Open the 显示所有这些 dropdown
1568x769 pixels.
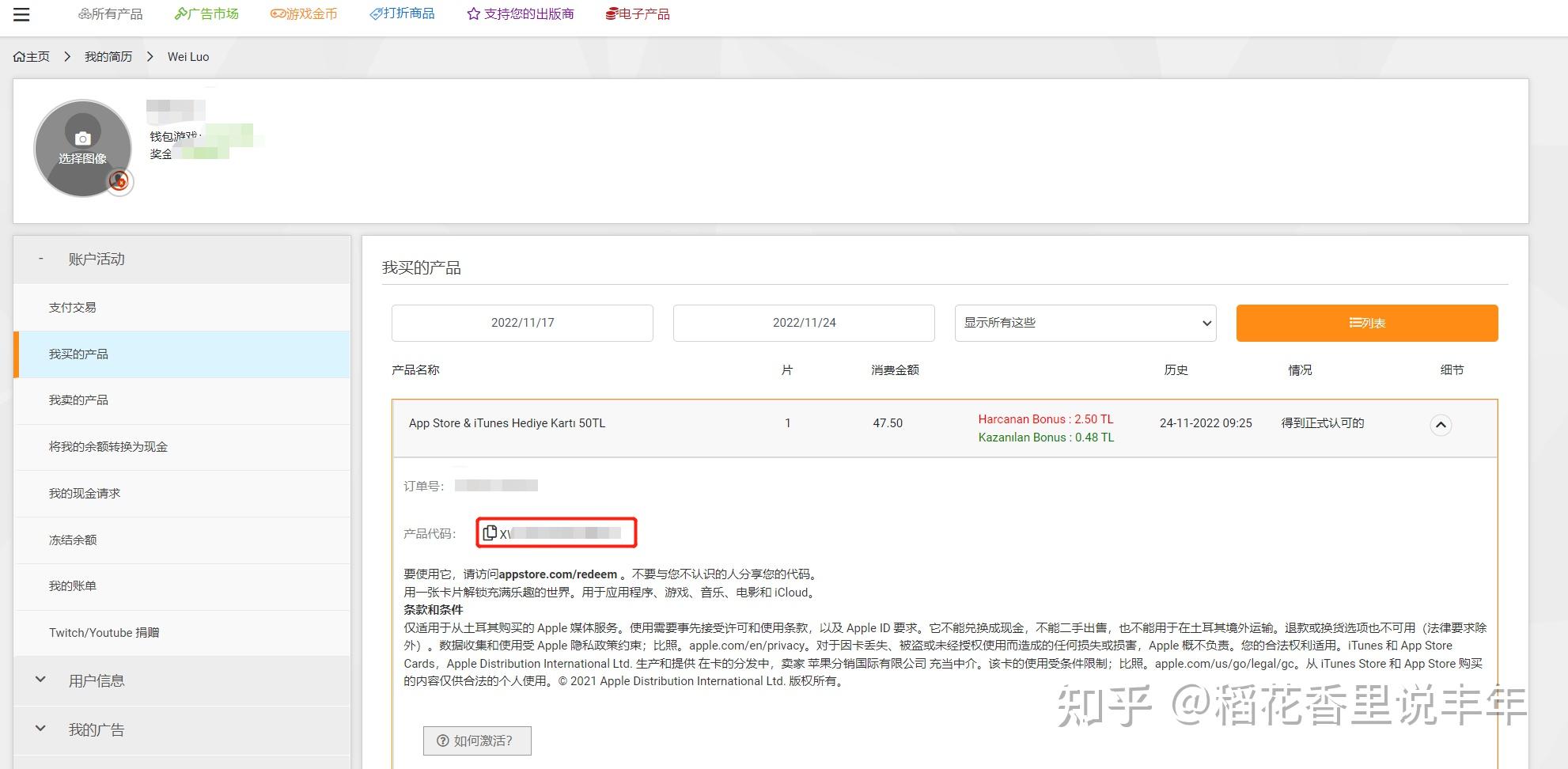pyautogui.click(x=1085, y=323)
